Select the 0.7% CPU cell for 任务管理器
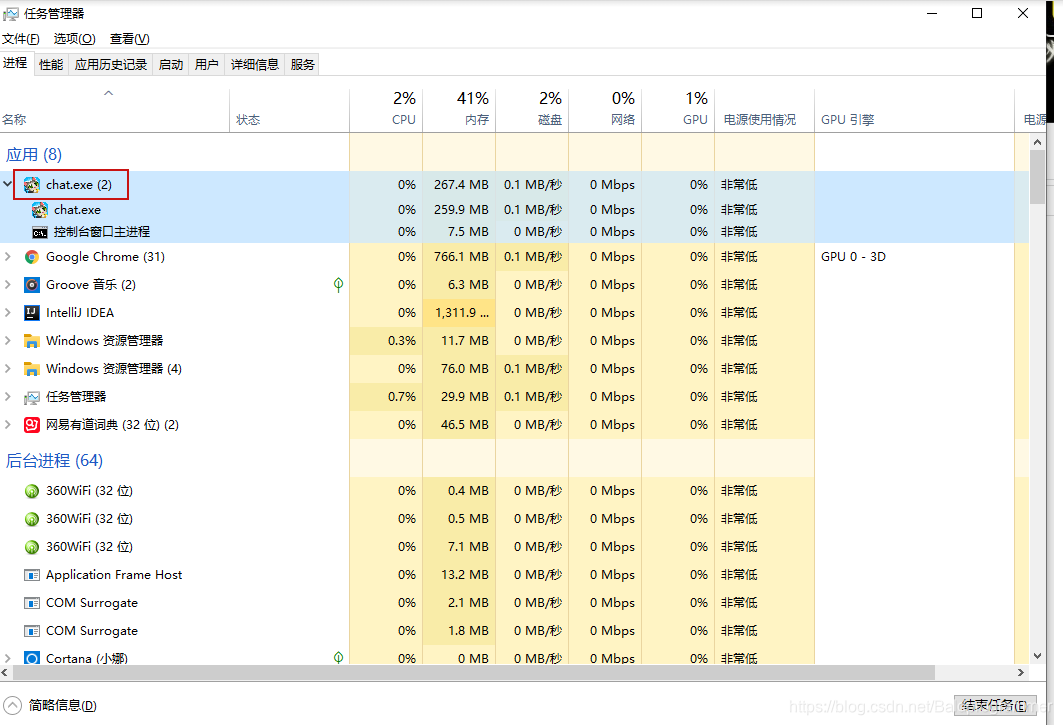The height and width of the screenshot is (725, 1063). tap(386, 397)
